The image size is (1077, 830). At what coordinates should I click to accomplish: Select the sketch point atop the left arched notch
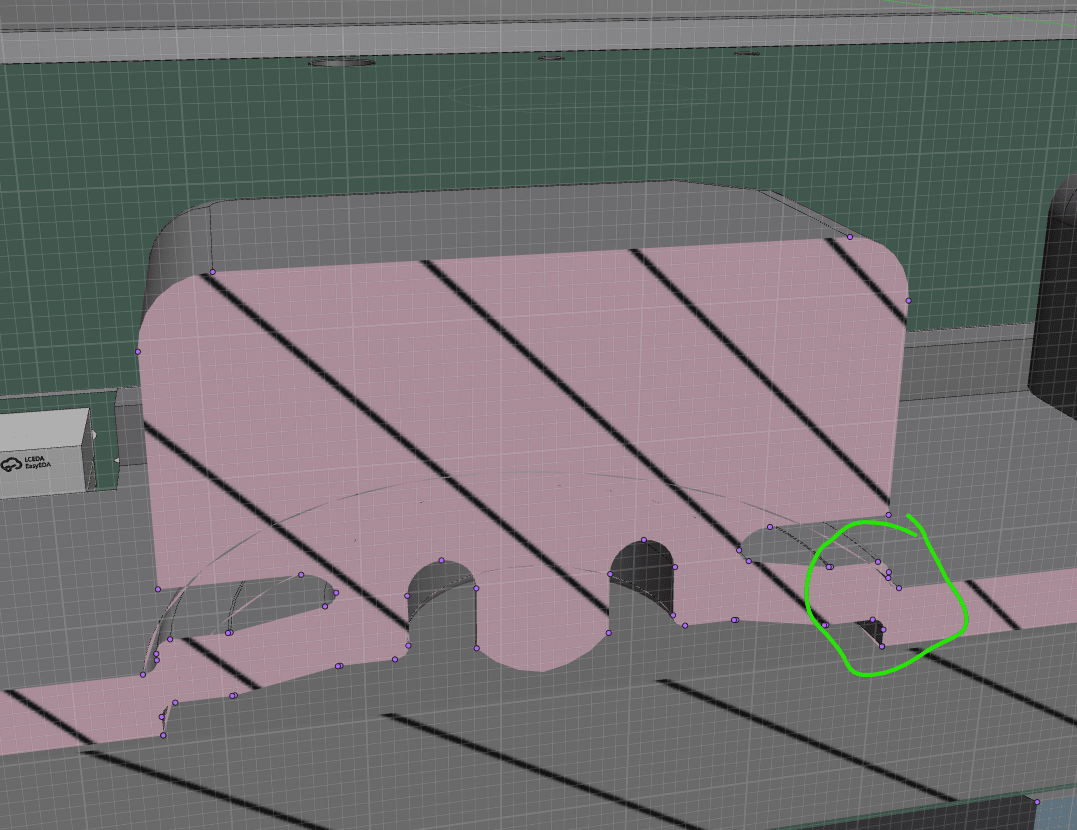(x=441, y=560)
